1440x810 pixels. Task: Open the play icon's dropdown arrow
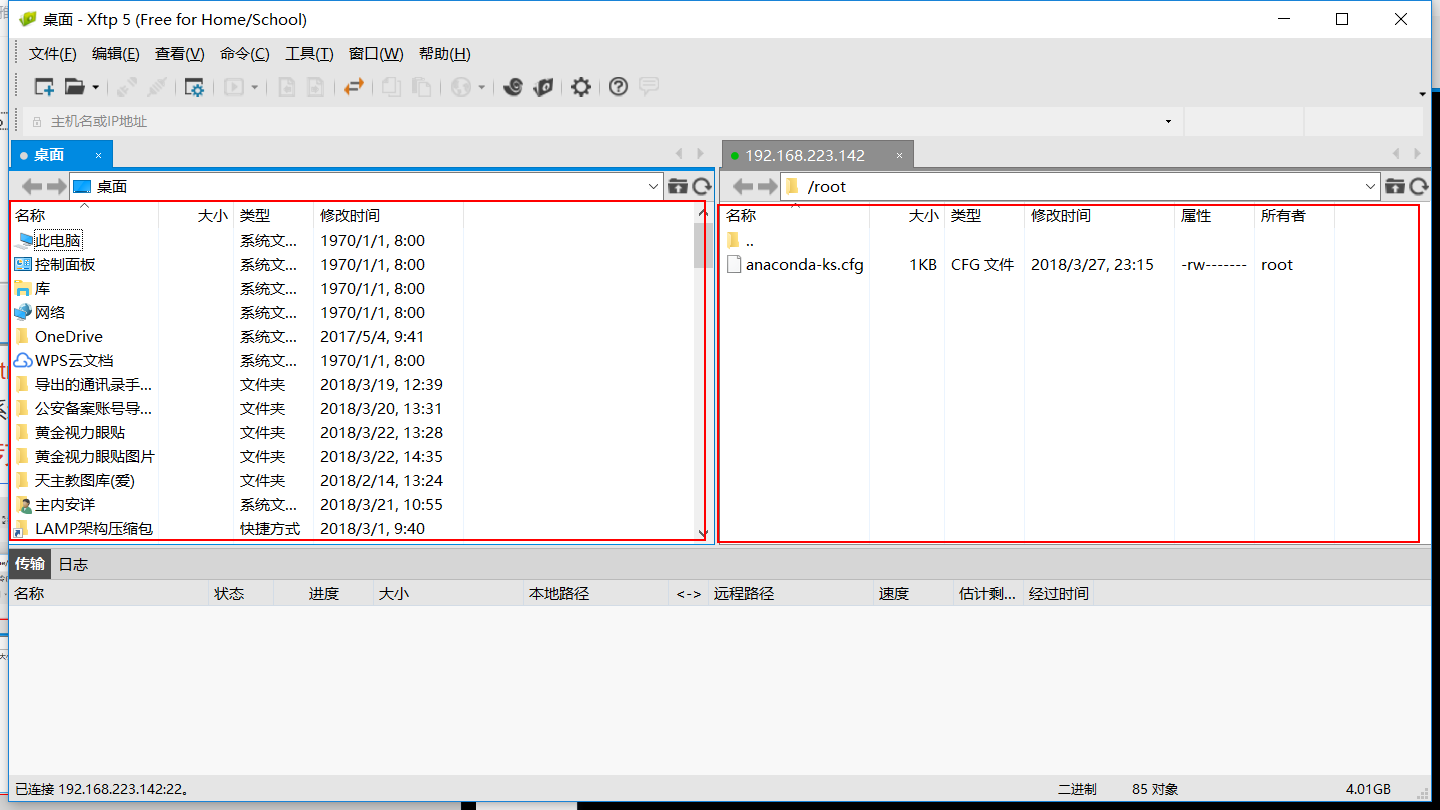click(254, 87)
